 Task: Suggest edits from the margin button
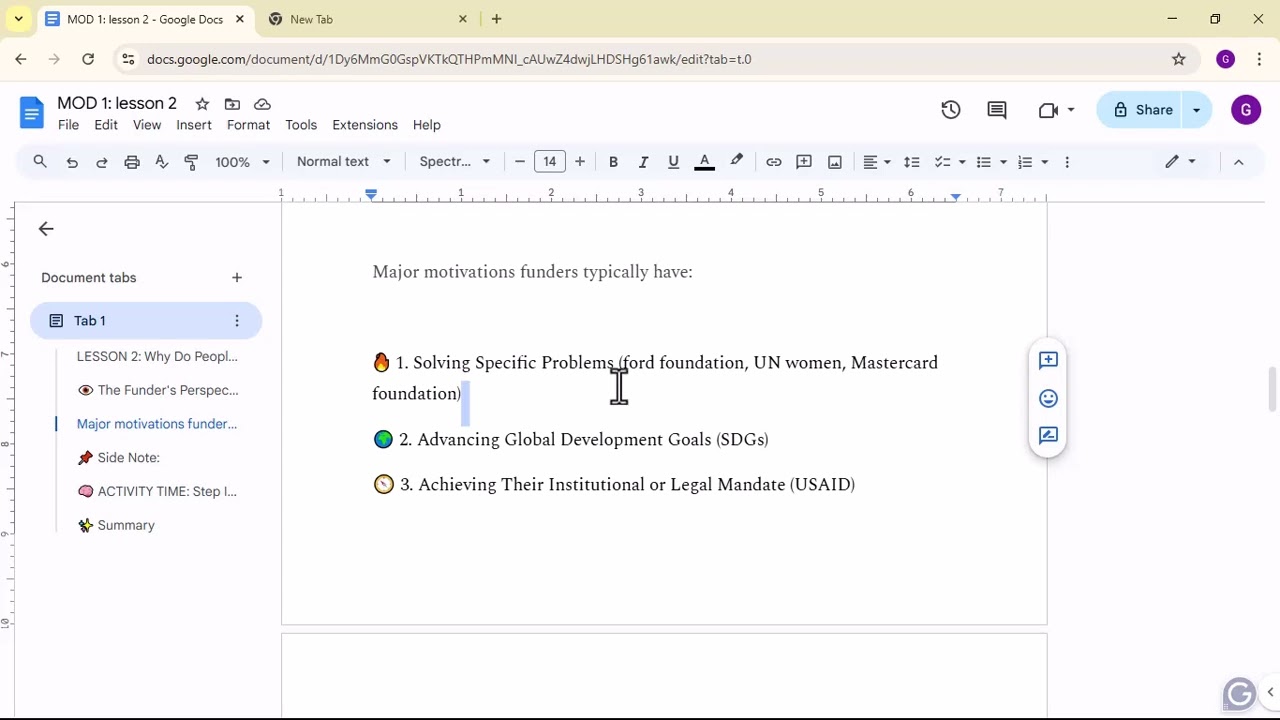click(x=1048, y=435)
